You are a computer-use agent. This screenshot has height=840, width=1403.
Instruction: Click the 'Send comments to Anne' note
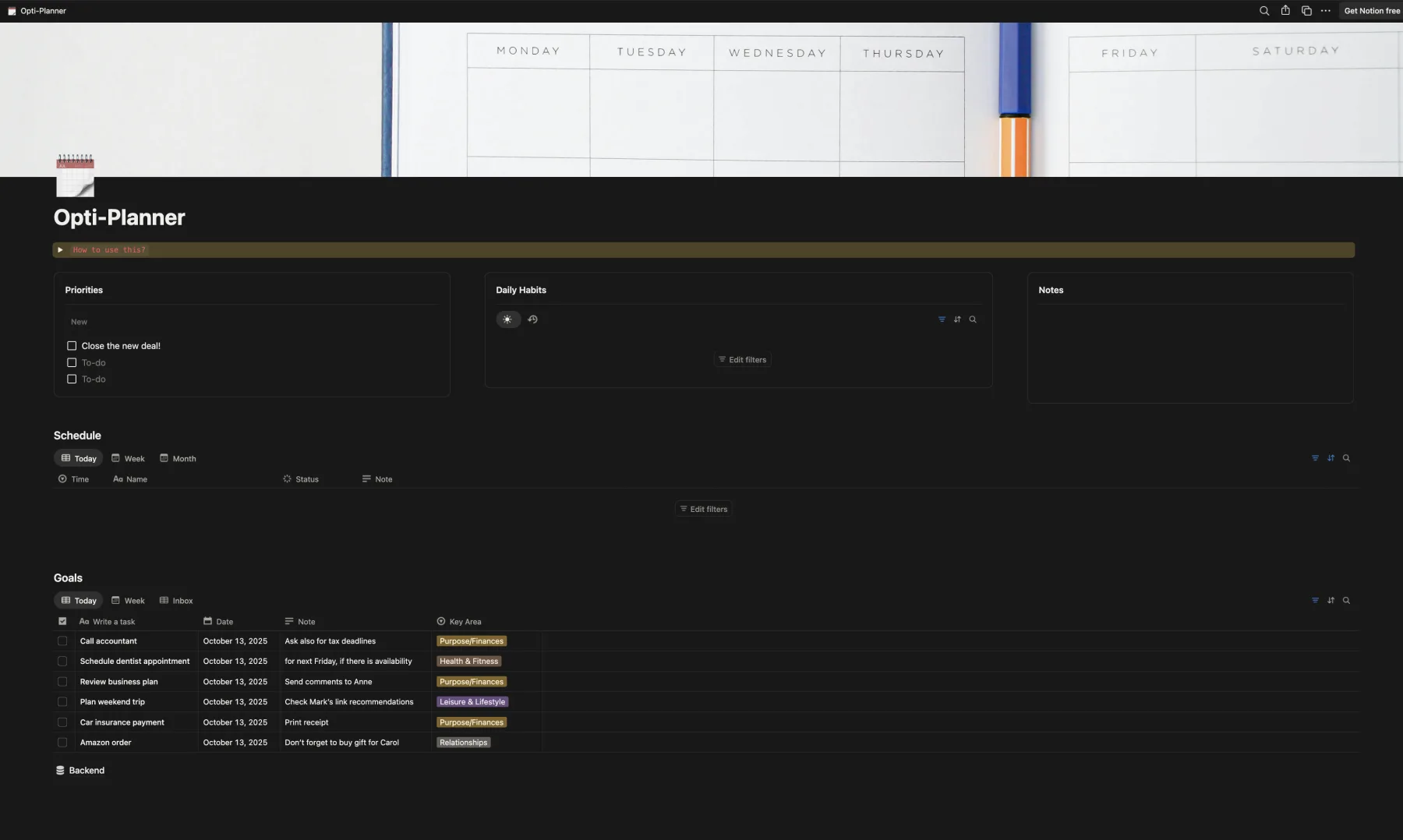pyautogui.click(x=328, y=682)
